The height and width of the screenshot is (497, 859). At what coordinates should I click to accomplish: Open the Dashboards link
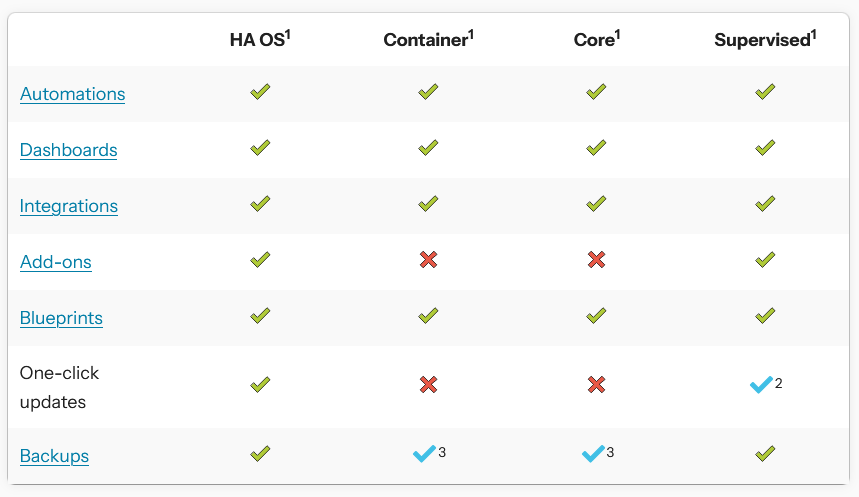point(68,150)
